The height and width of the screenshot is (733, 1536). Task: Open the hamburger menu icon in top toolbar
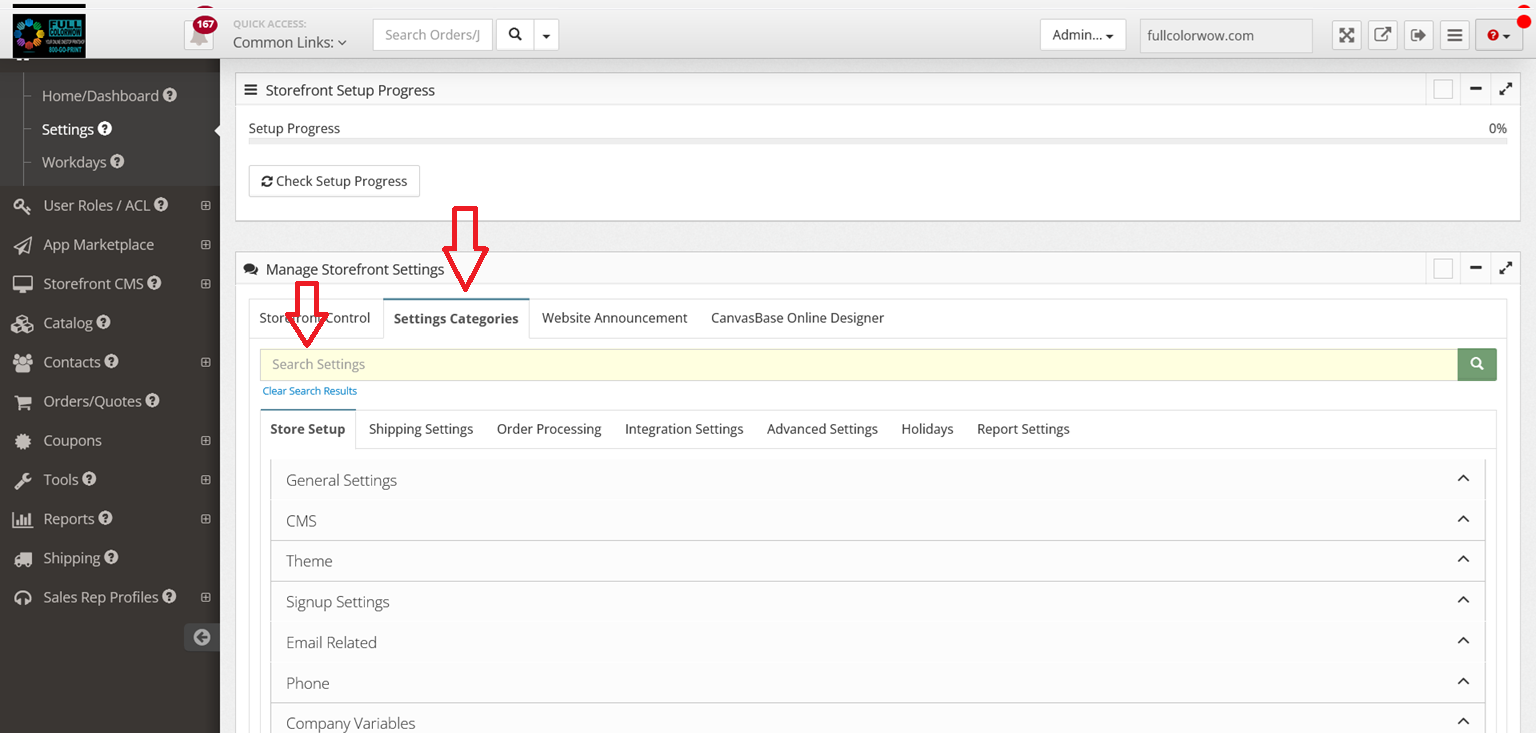click(1455, 35)
